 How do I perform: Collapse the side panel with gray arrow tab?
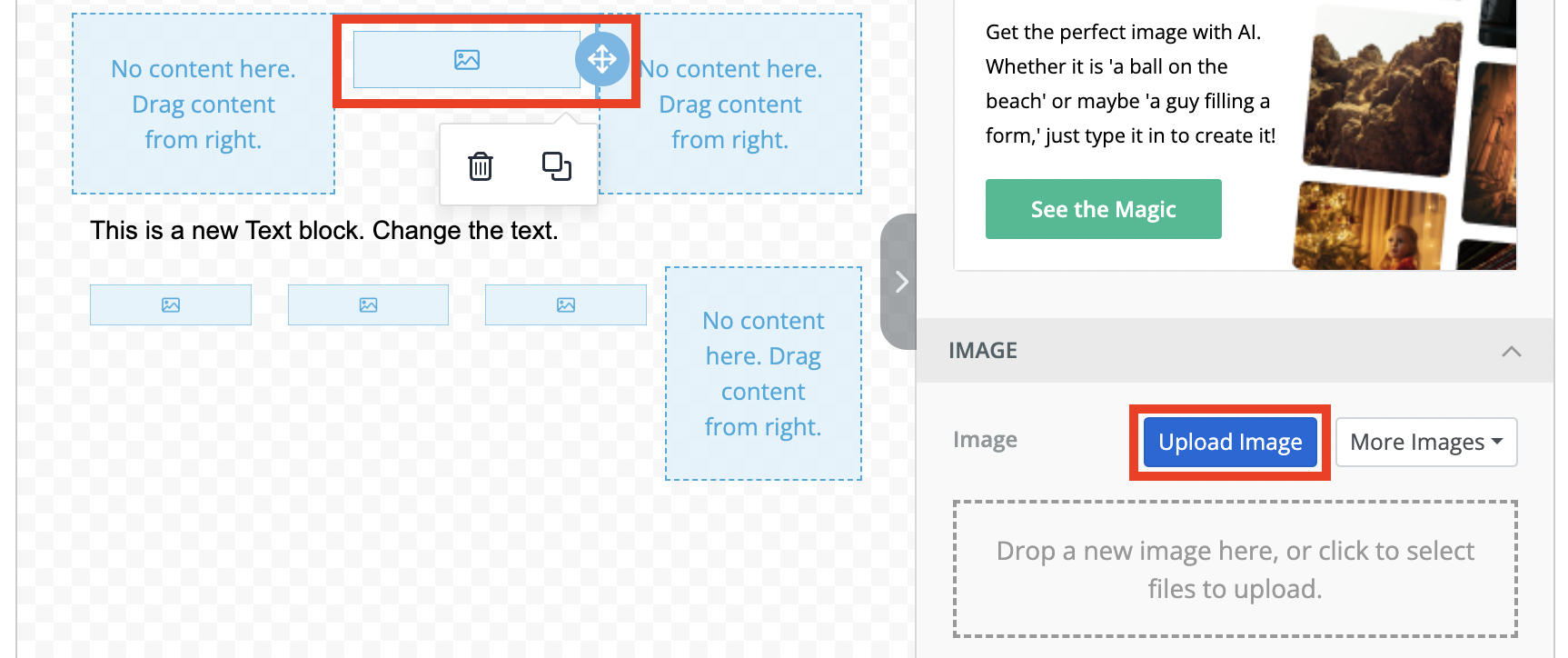click(900, 282)
